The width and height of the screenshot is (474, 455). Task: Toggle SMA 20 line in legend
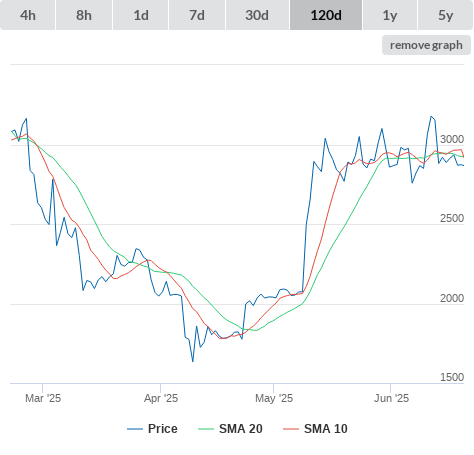[x=230, y=429]
